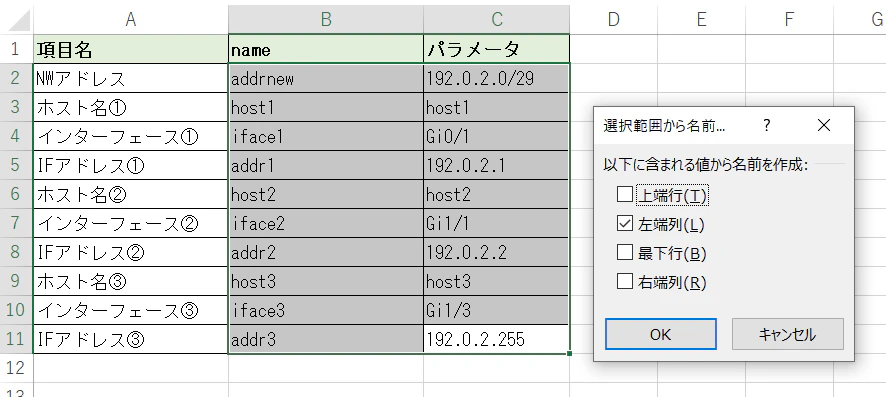Select the ホスト名① cell
The width and height of the screenshot is (886, 397).
[x=131, y=107]
